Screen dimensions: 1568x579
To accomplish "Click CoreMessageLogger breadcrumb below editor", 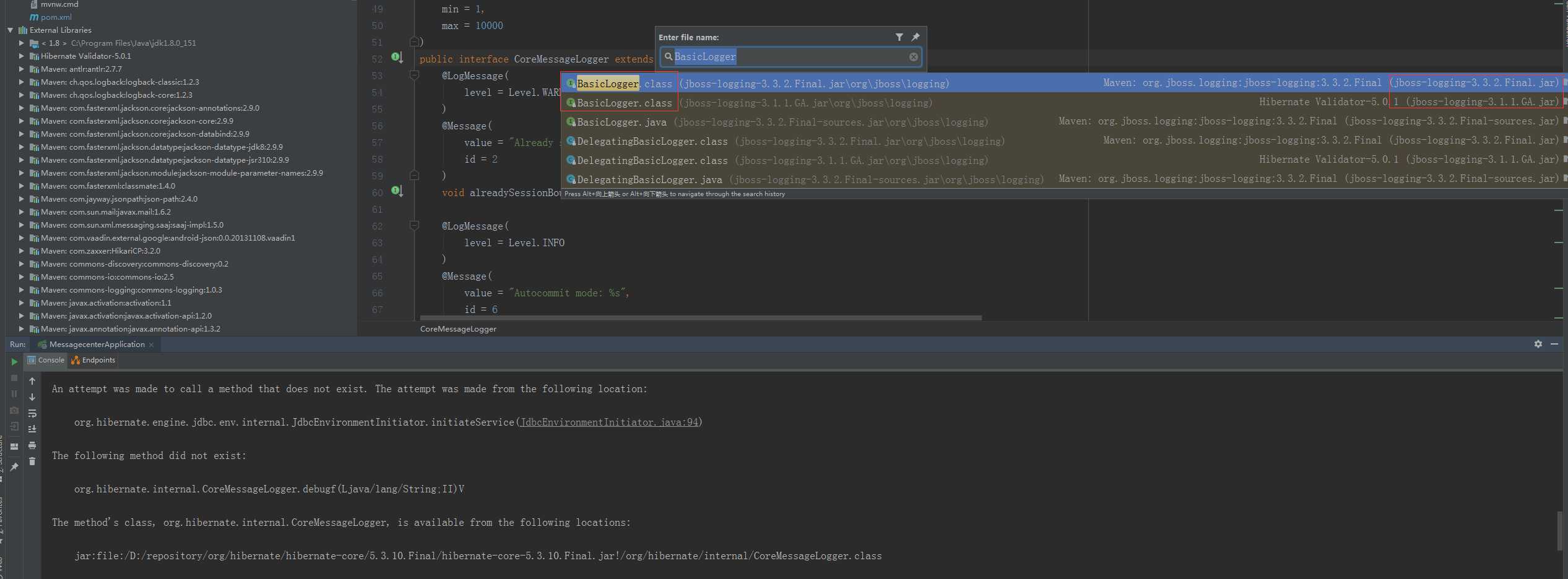I will click(458, 329).
